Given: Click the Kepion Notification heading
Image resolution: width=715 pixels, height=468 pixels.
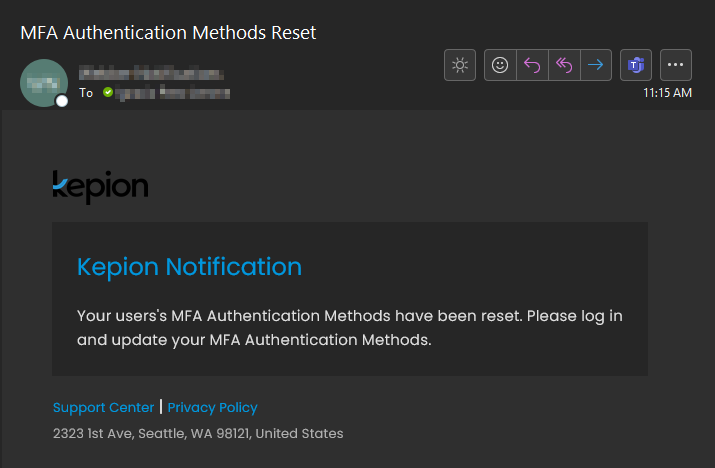Looking at the screenshot, I should [x=189, y=267].
